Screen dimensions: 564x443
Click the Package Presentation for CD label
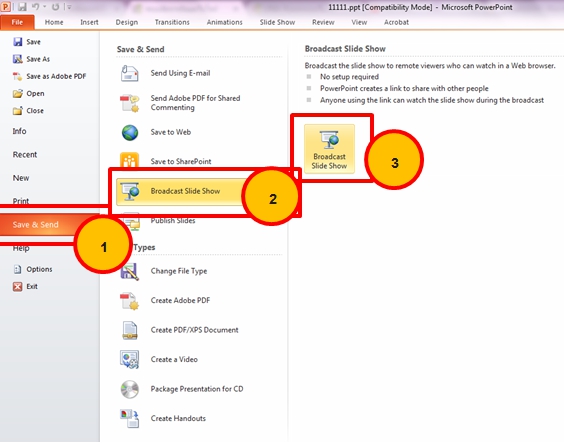pyautogui.click(x=197, y=389)
